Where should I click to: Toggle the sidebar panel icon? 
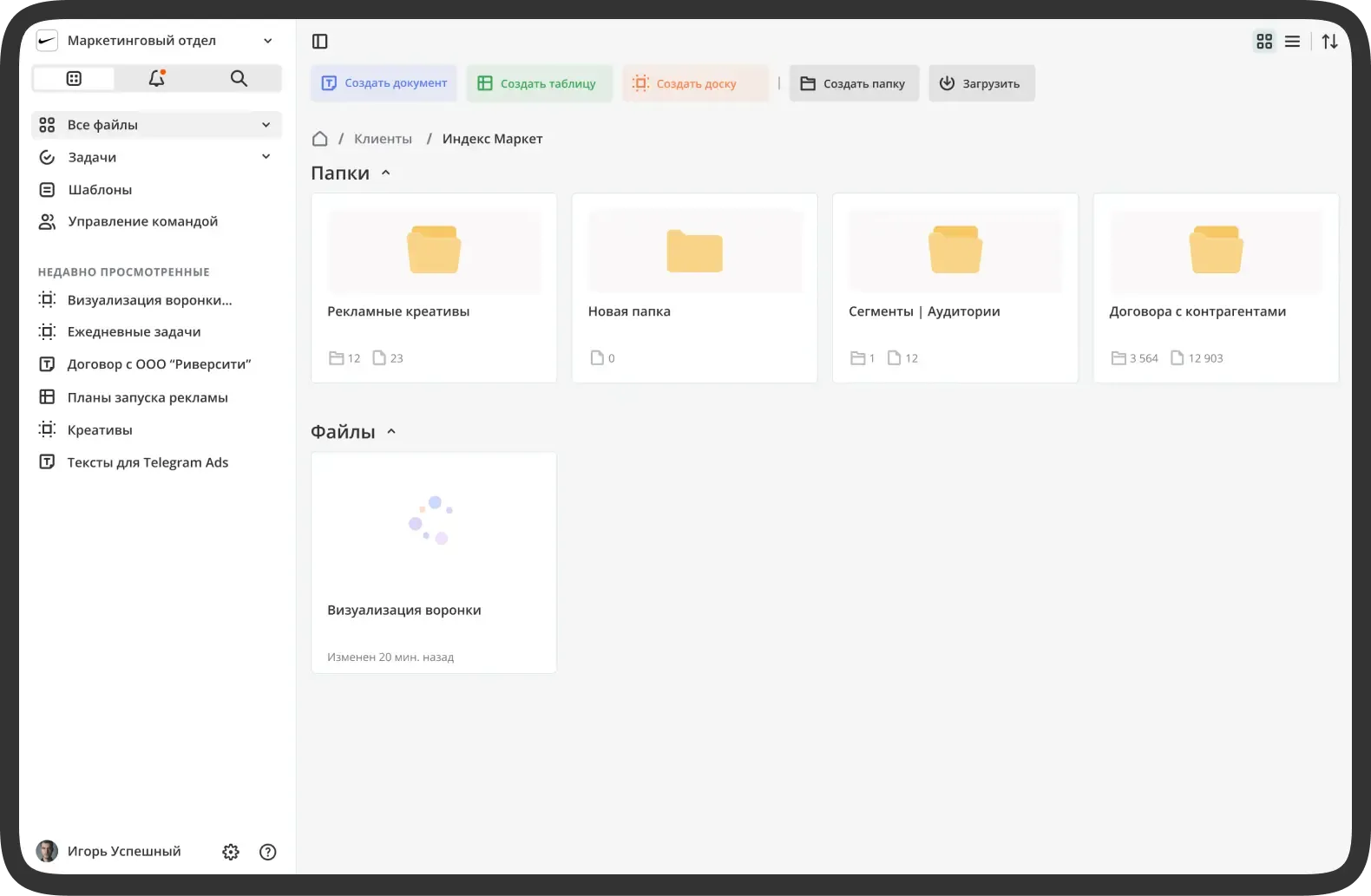[319, 42]
